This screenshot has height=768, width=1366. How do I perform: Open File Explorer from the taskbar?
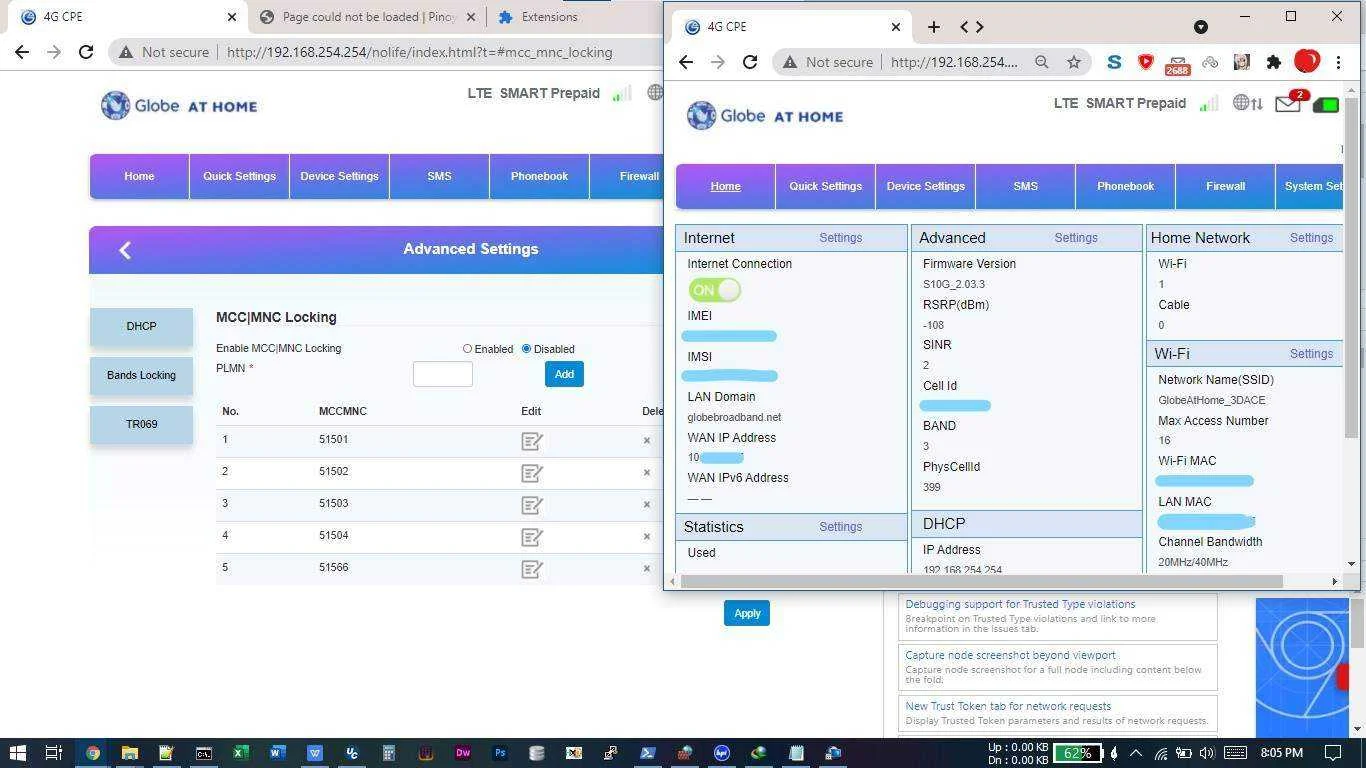(129, 753)
